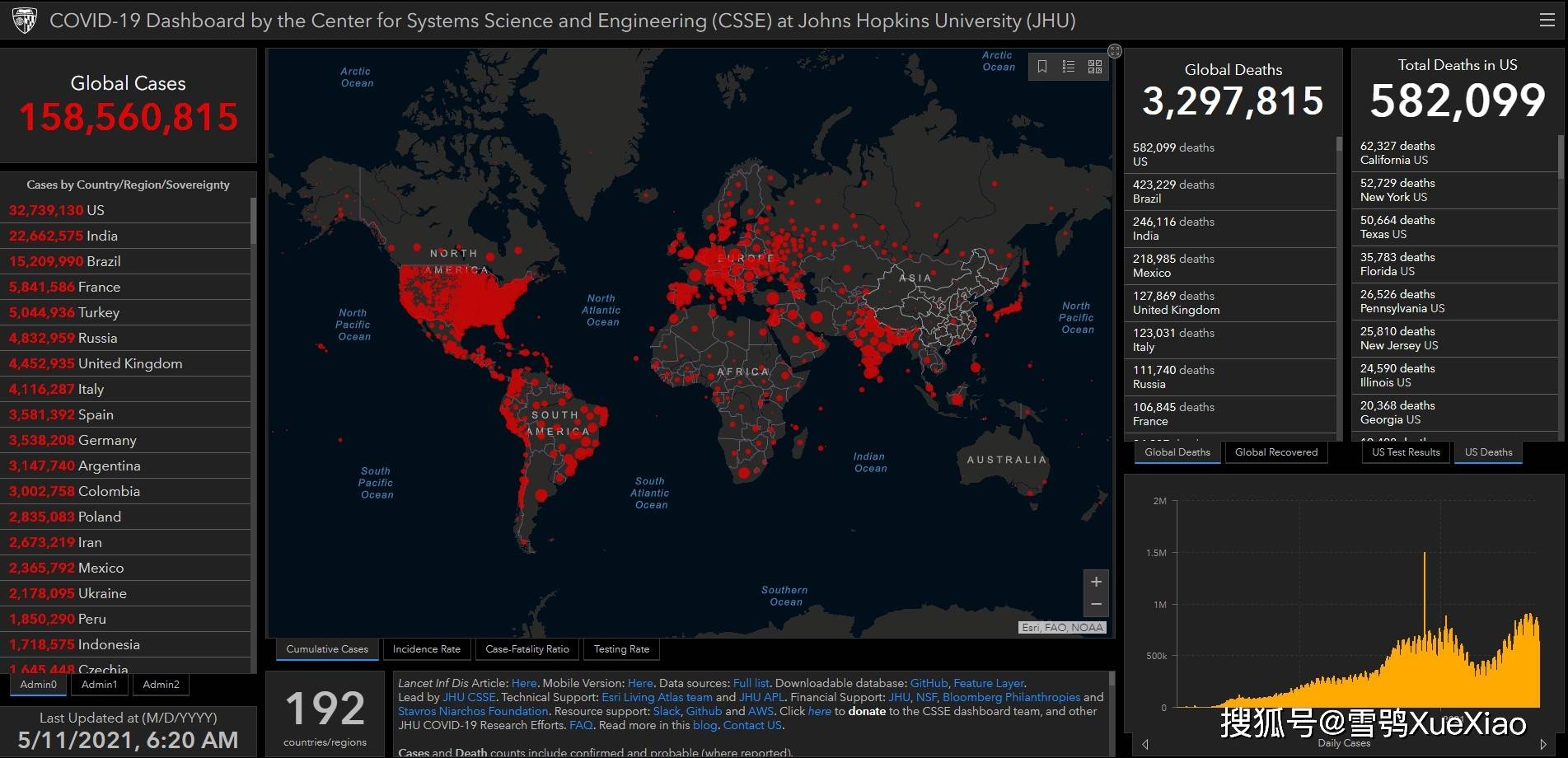
Task: Select the Brazil row in cases list
Action: point(125,261)
